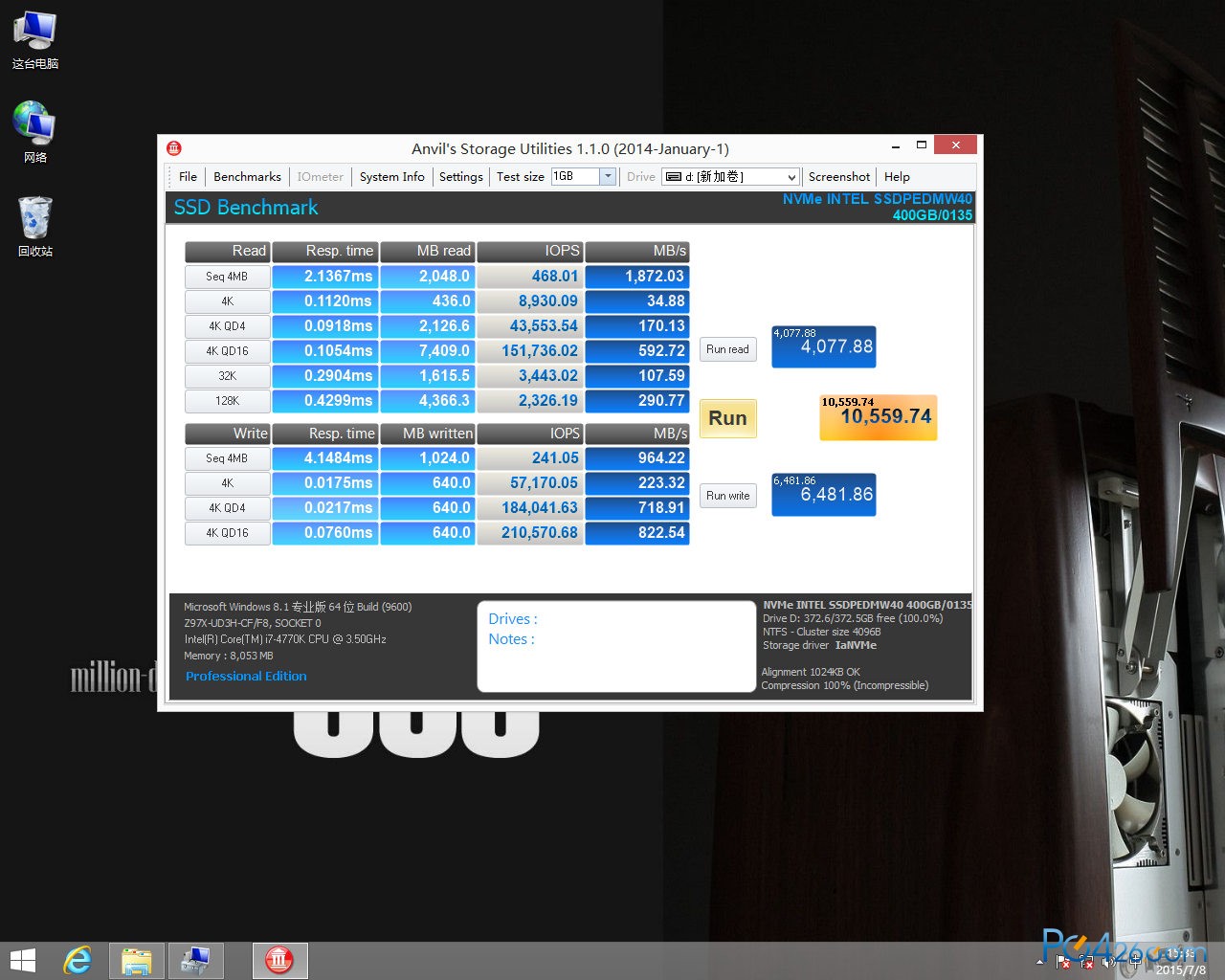1225x980 pixels.
Task: Click the 1,872.03 MB/s read value
Action: 637,277
